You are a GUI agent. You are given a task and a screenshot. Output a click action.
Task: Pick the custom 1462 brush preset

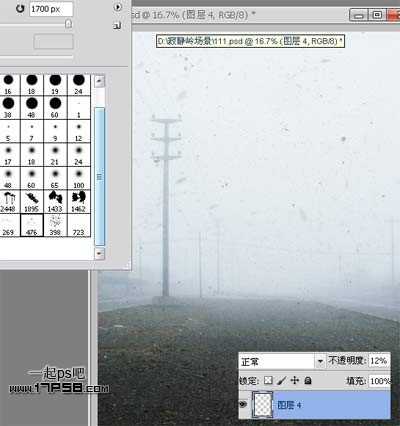[79, 202]
